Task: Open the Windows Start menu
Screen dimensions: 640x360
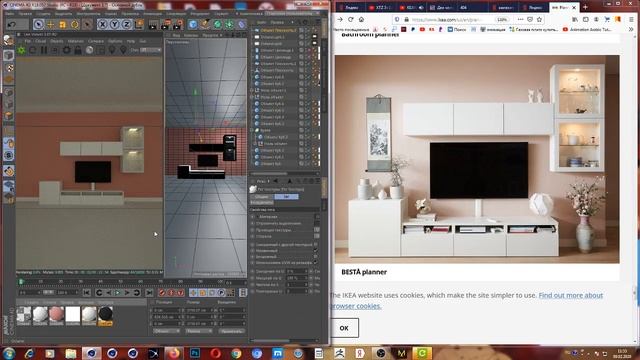Action: click(x=9, y=353)
